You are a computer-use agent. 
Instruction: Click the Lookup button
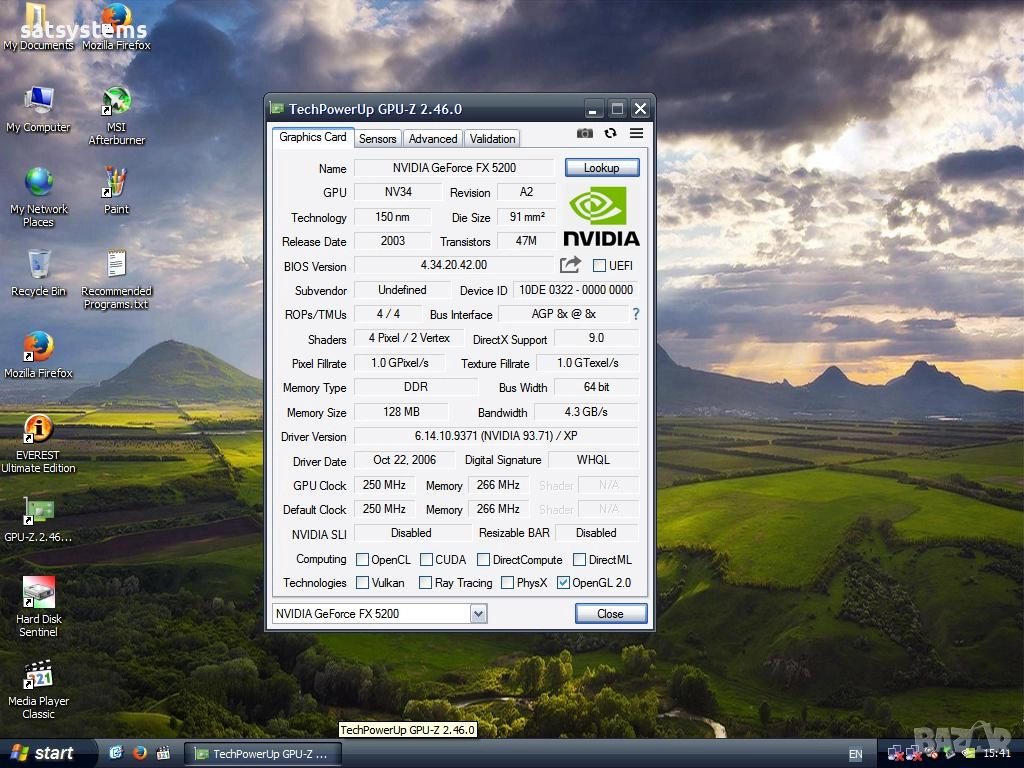(x=601, y=168)
